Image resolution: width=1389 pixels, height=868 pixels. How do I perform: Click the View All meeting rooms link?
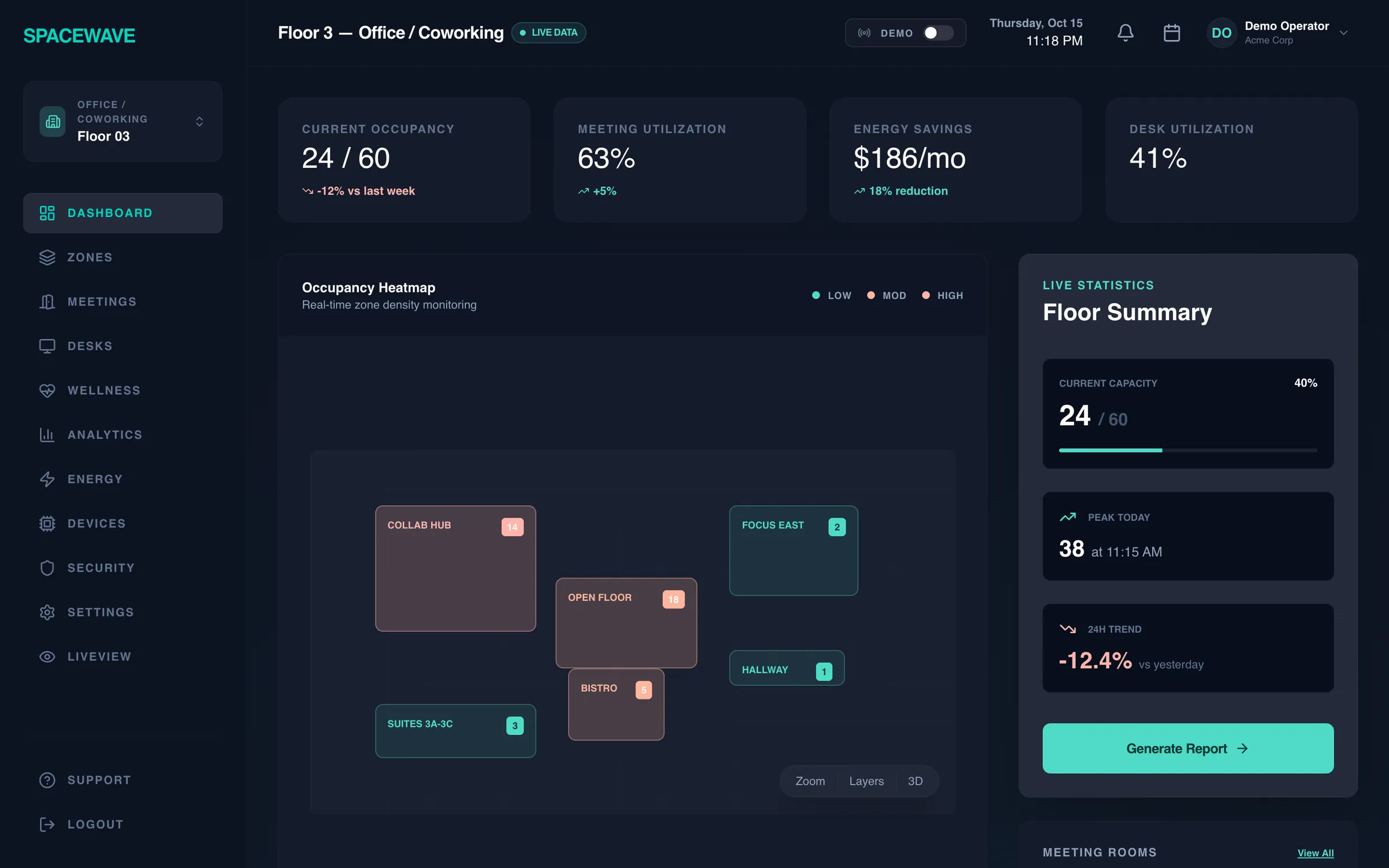pyautogui.click(x=1315, y=853)
